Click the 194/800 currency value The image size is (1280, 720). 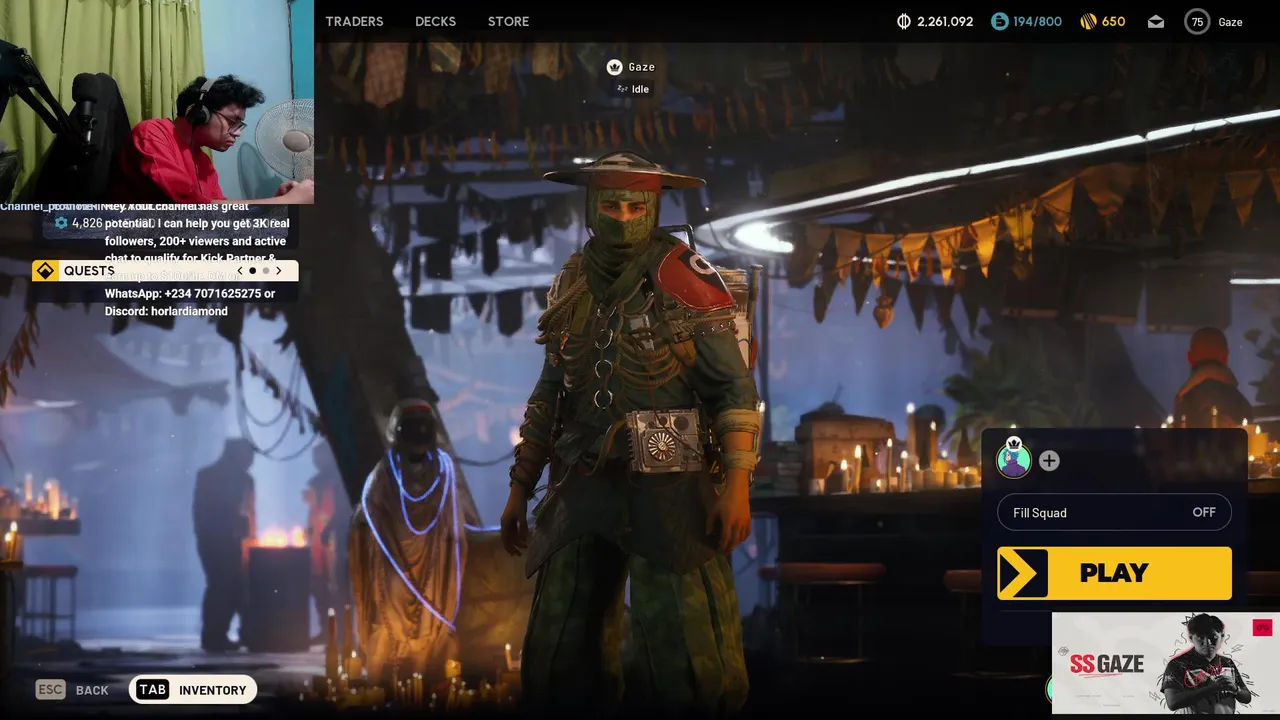(x=1037, y=21)
